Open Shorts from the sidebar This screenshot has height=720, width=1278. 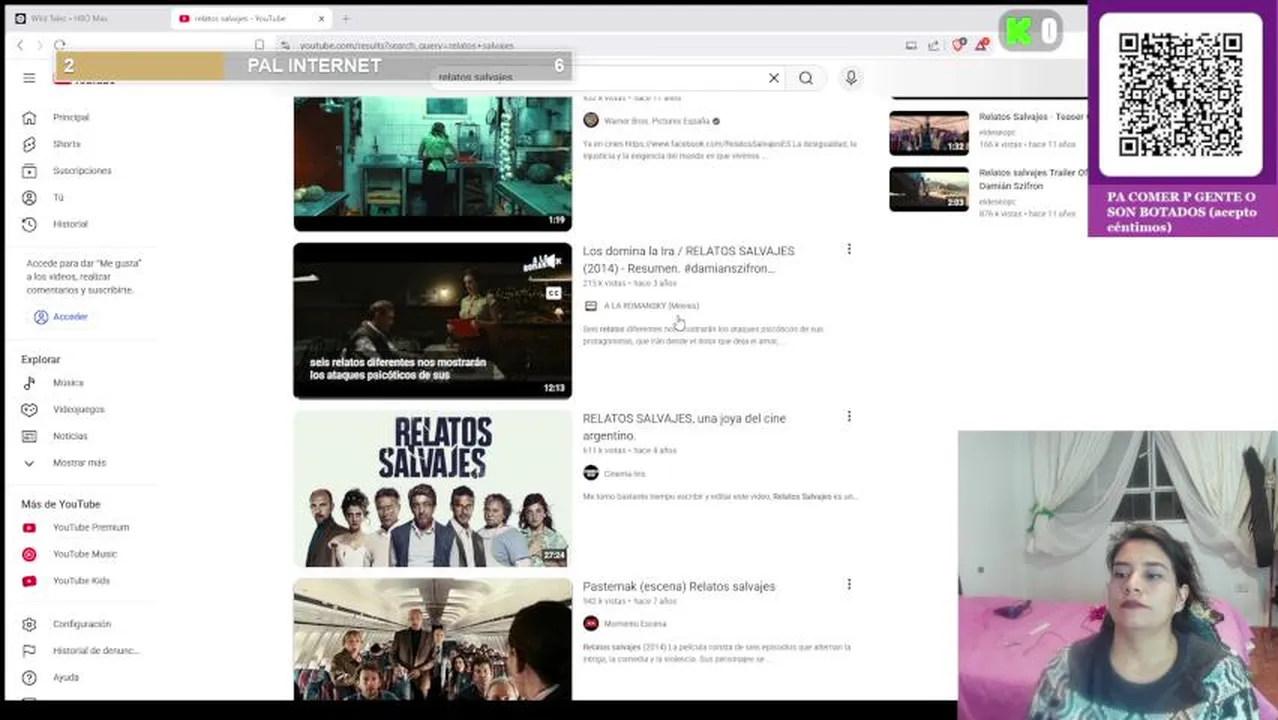coord(66,144)
